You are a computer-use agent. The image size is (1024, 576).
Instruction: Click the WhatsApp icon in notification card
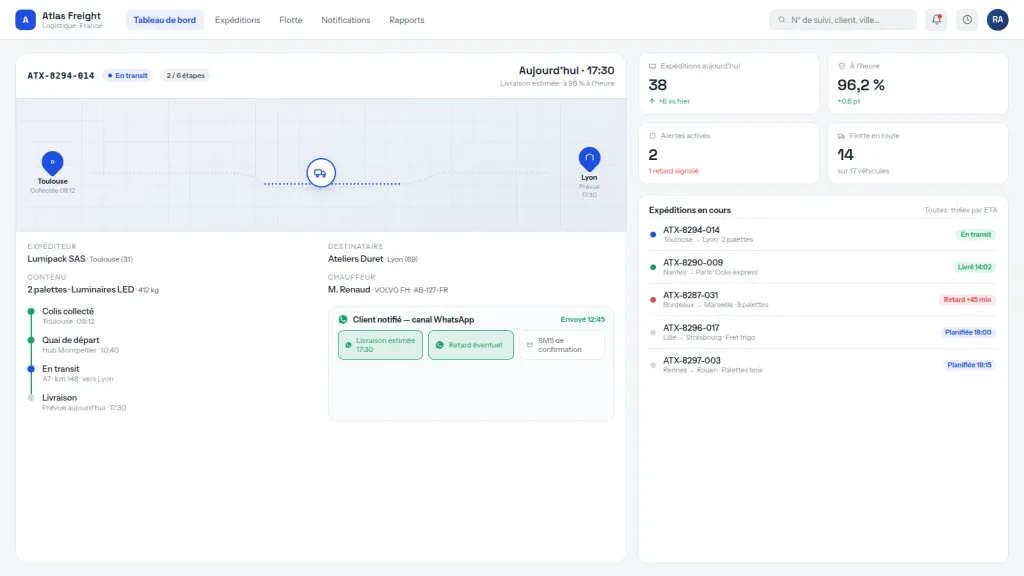click(343, 319)
